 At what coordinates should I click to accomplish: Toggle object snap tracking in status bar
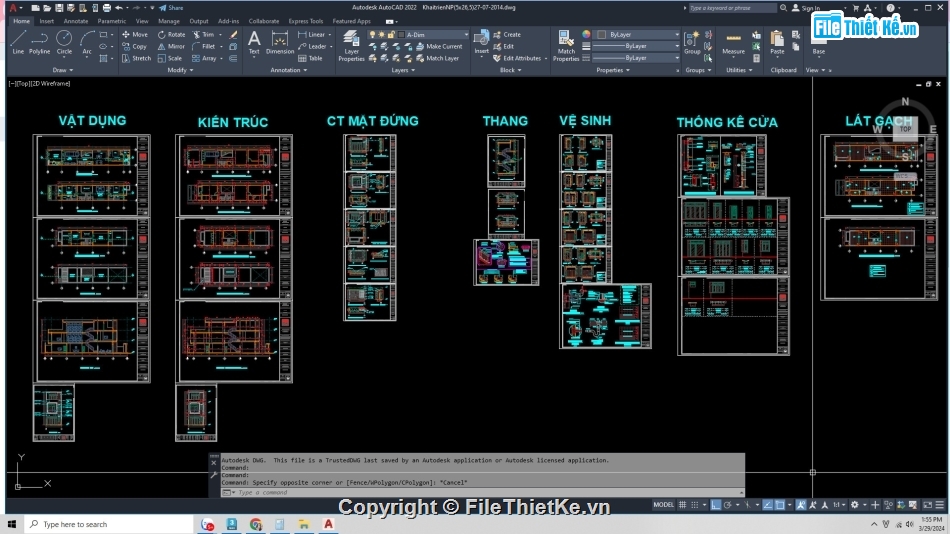click(768, 505)
